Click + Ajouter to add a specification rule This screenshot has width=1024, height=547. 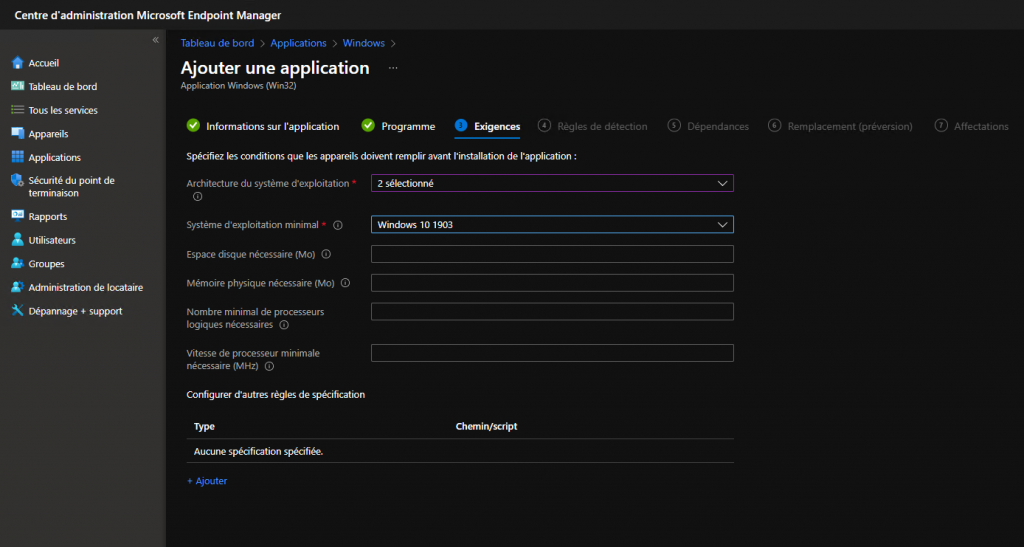tap(207, 481)
